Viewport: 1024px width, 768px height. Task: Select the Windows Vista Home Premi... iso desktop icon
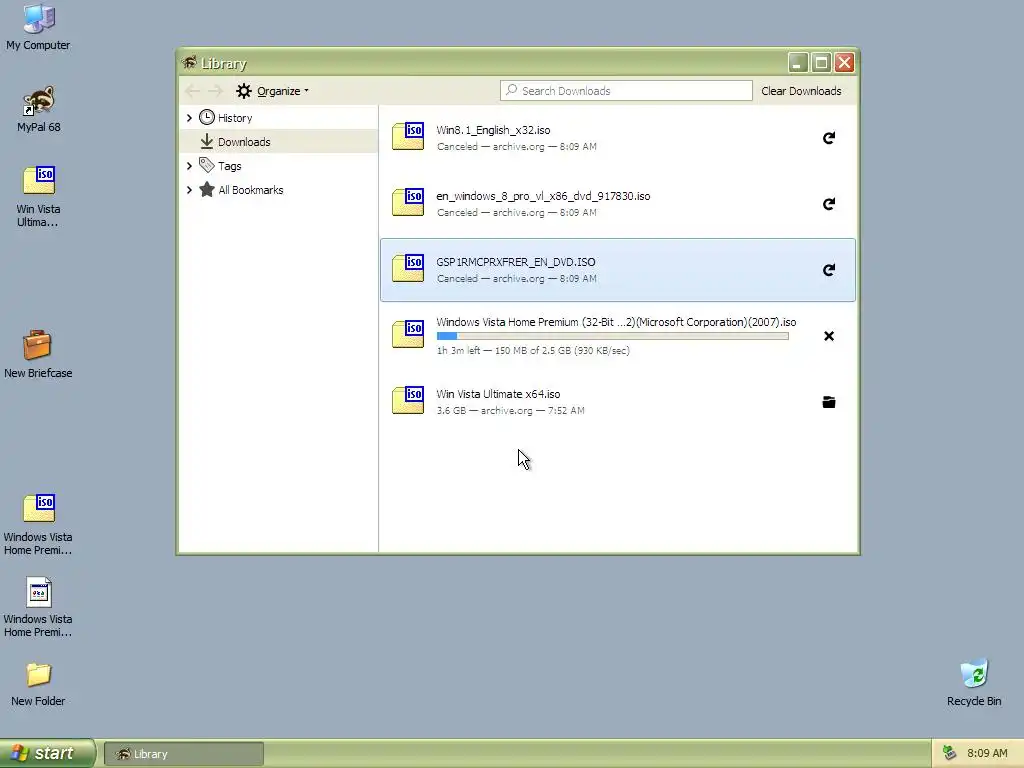point(38,524)
